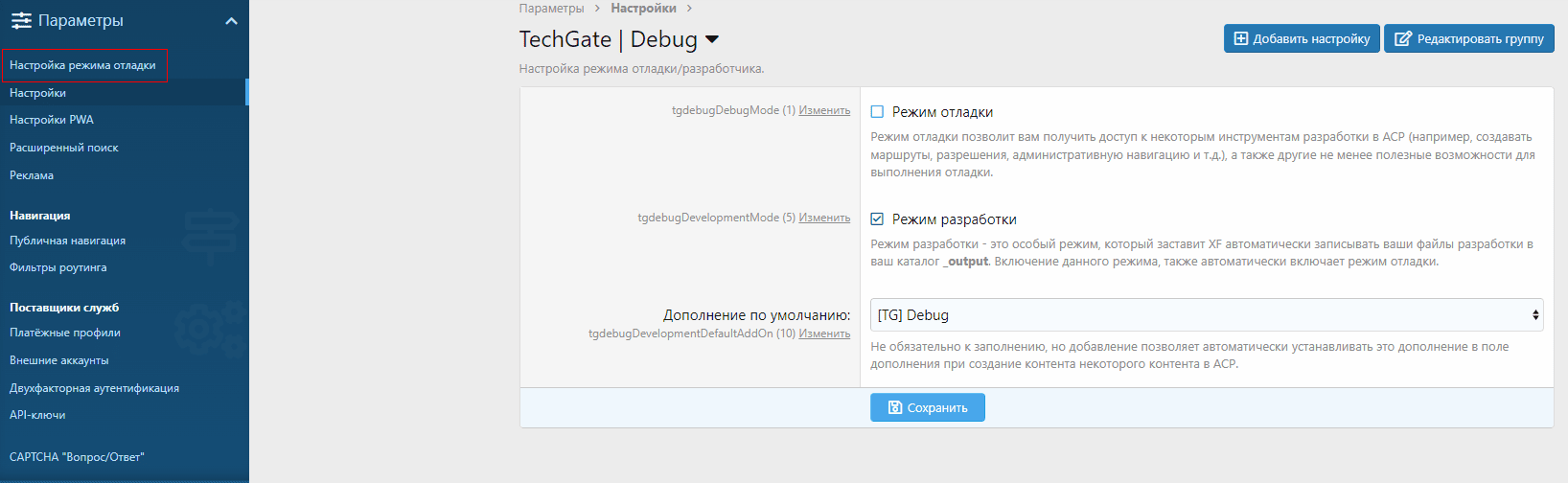Click Сохранить button
Screen dimensions: 1568x483
point(928,407)
